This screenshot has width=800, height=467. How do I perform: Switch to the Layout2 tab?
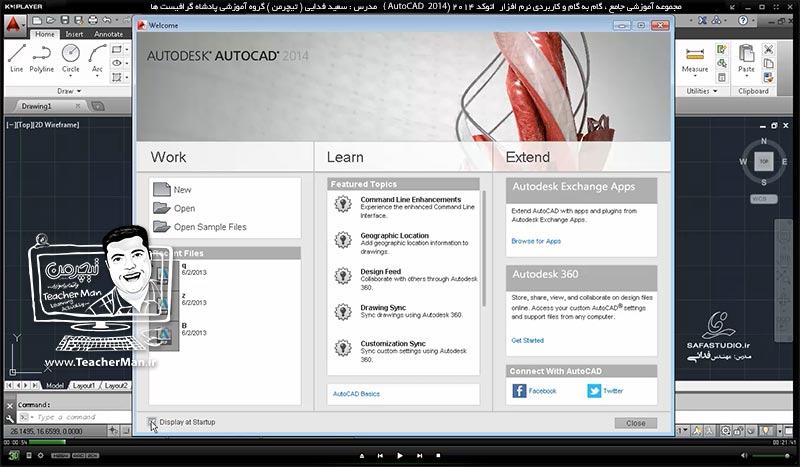pyautogui.click(x=116, y=386)
